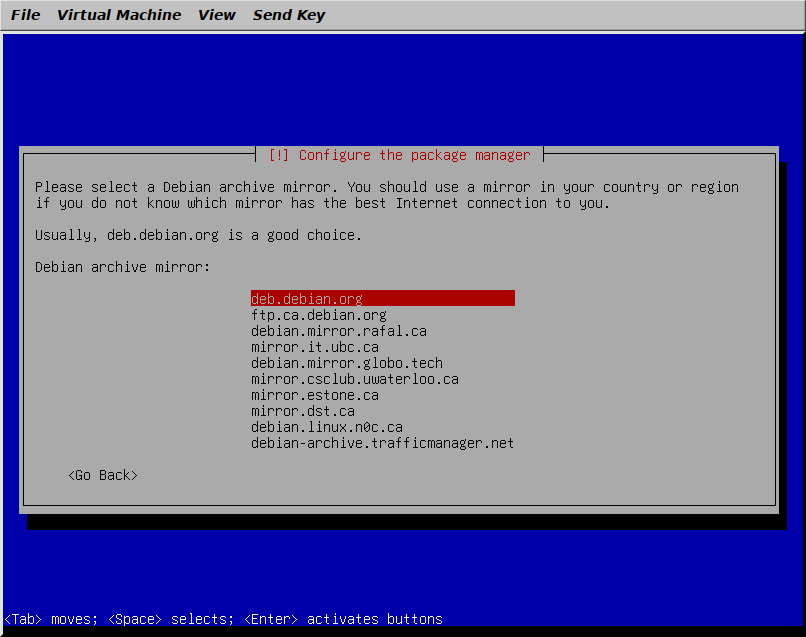Choose debian-archive.trafficmanager.net mirror
Viewport: 806px width, 637px height.
click(382, 443)
